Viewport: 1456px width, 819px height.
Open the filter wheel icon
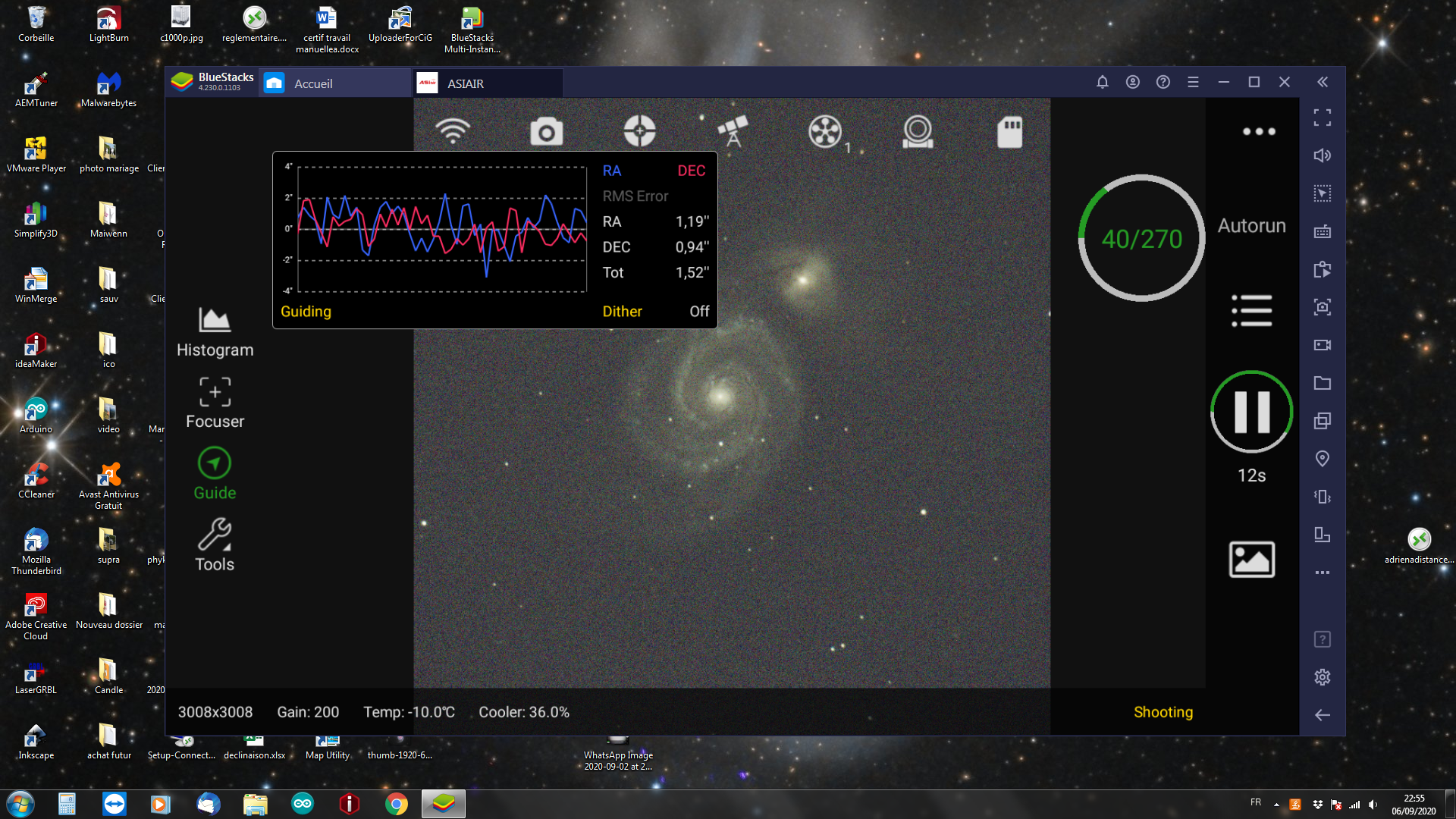click(x=825, y=131)
